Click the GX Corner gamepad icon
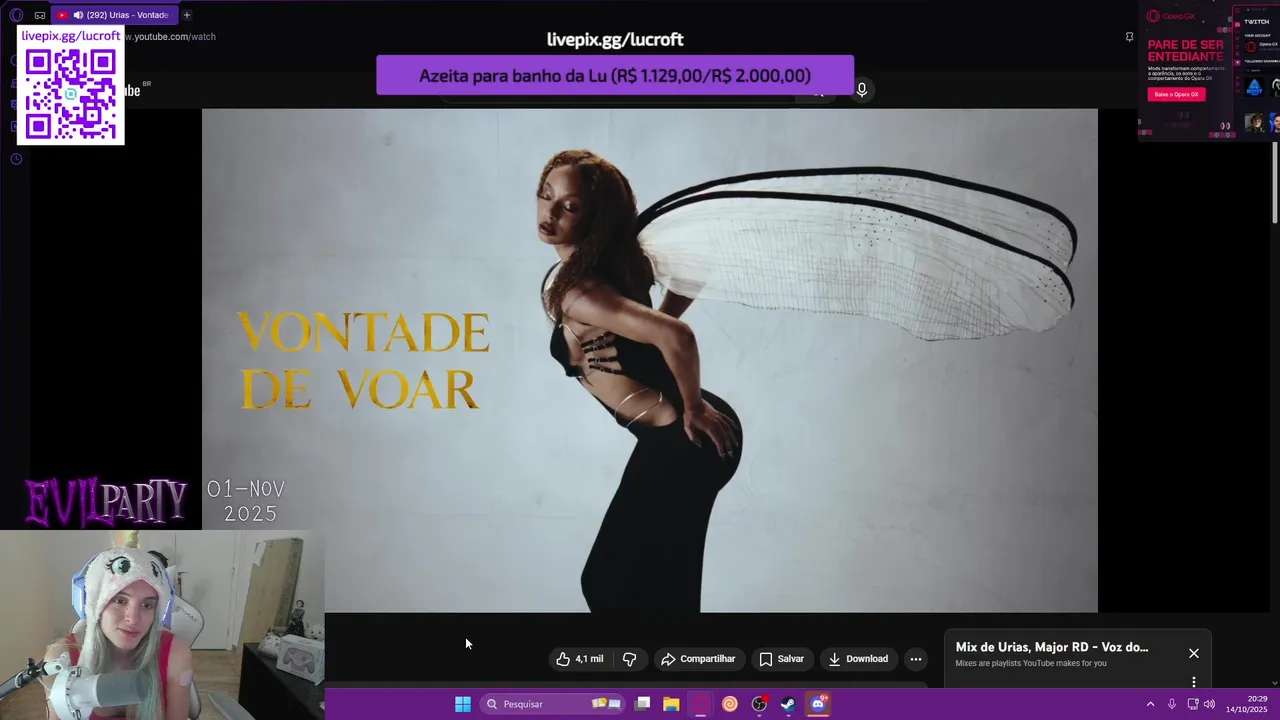Image resolution: width=1280 pixels, height=720 pixels. (x=40, y=15)
